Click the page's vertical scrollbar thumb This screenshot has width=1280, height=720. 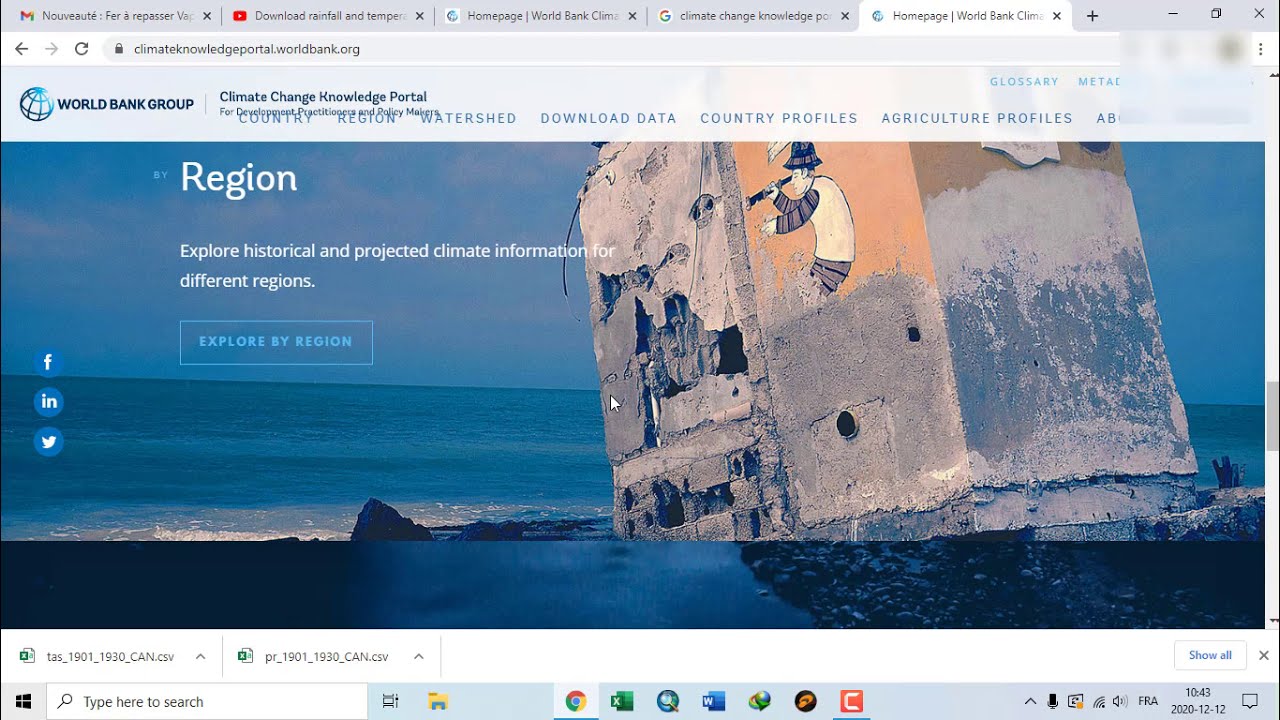coord(1273,416)
